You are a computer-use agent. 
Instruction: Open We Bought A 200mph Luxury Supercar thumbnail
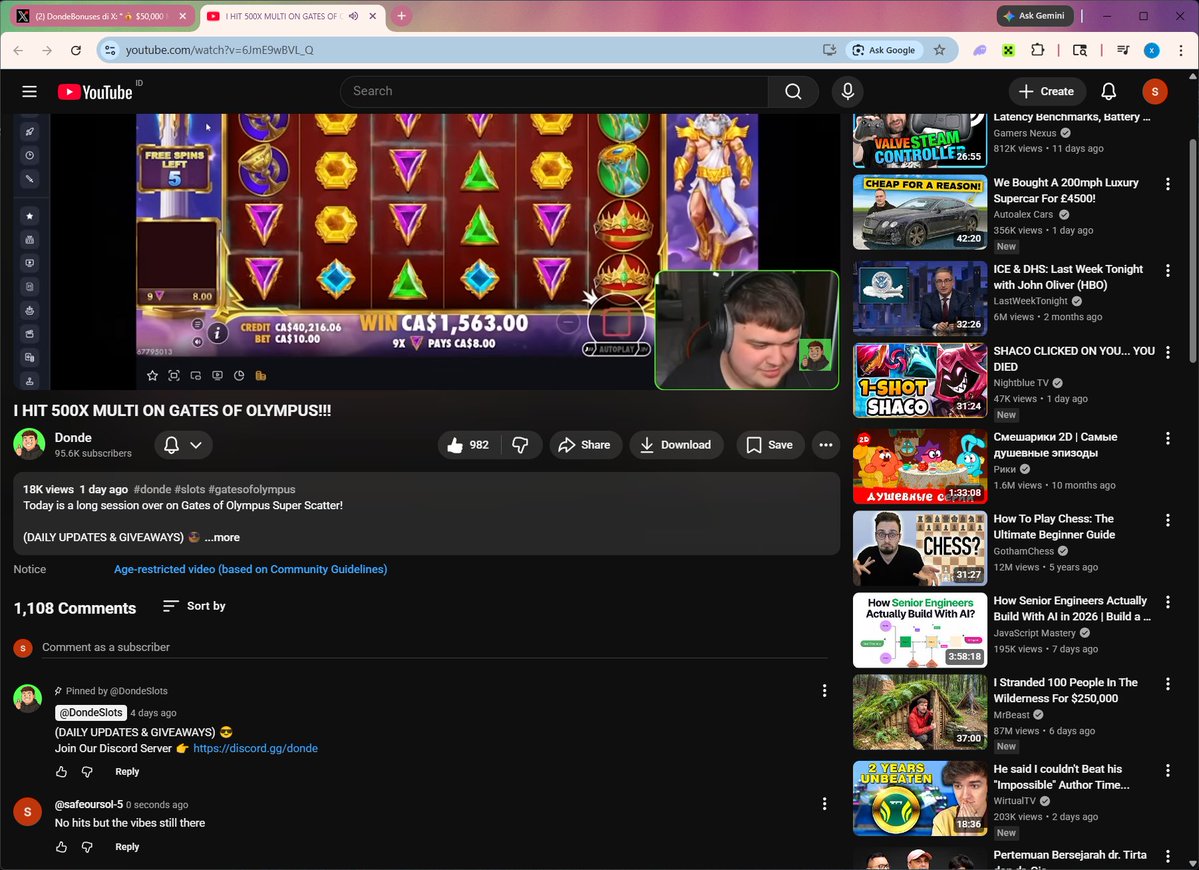pos(920,213)
